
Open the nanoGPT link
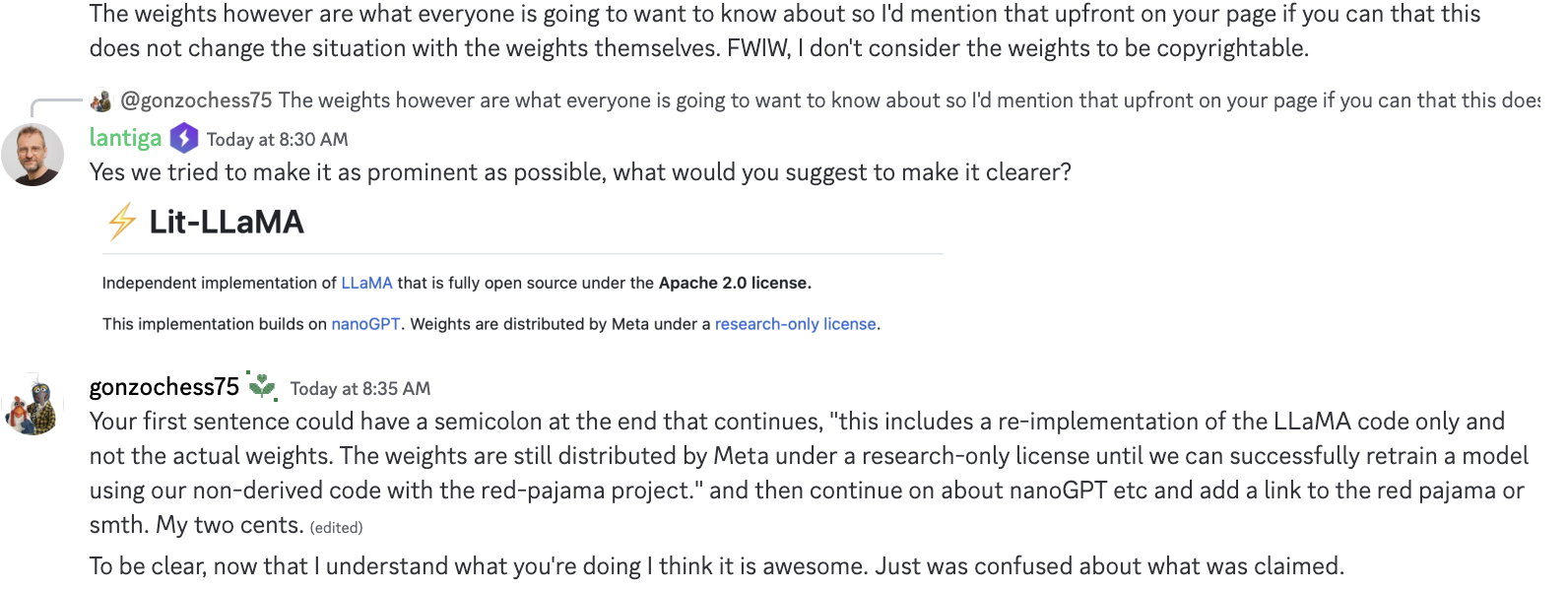368,323
